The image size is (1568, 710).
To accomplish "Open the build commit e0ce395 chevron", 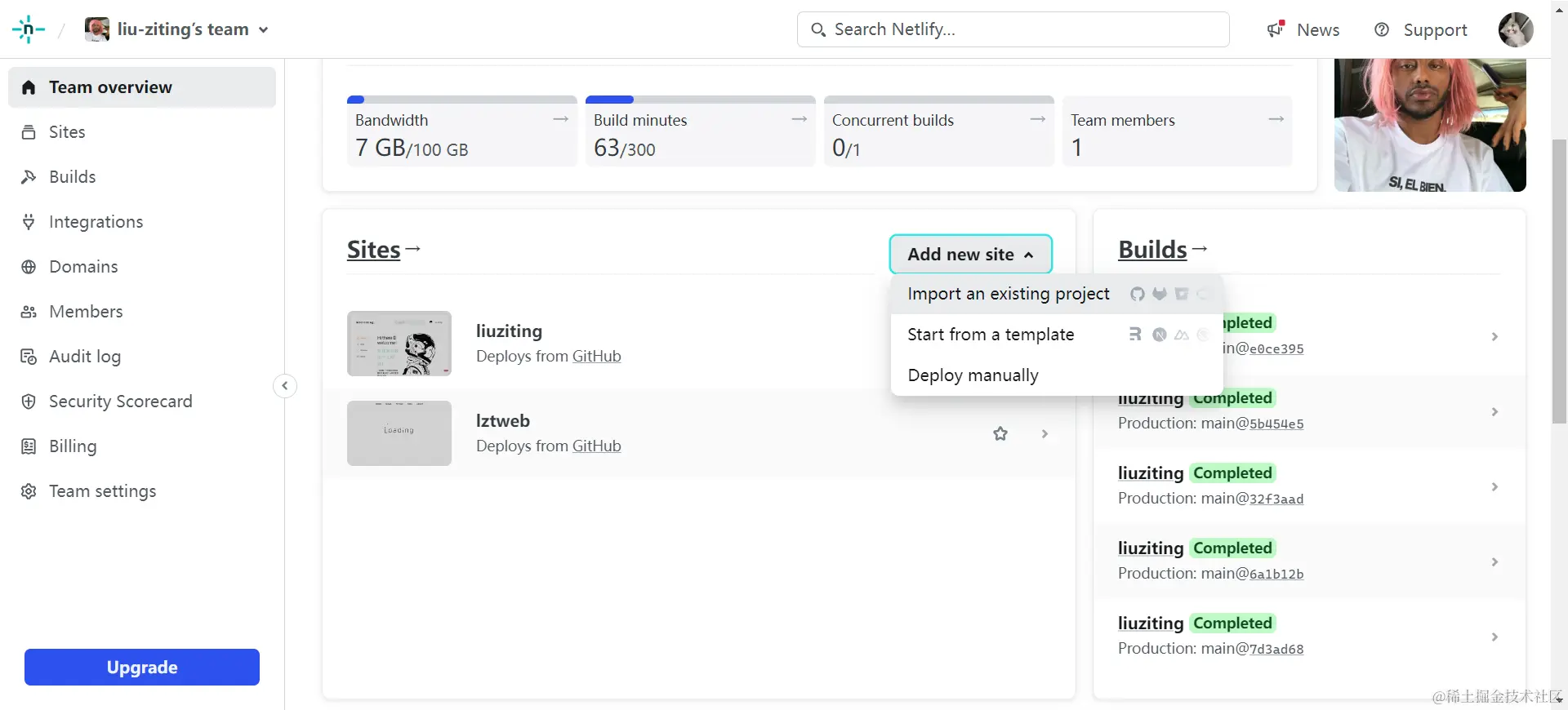I will point(1494,336).
